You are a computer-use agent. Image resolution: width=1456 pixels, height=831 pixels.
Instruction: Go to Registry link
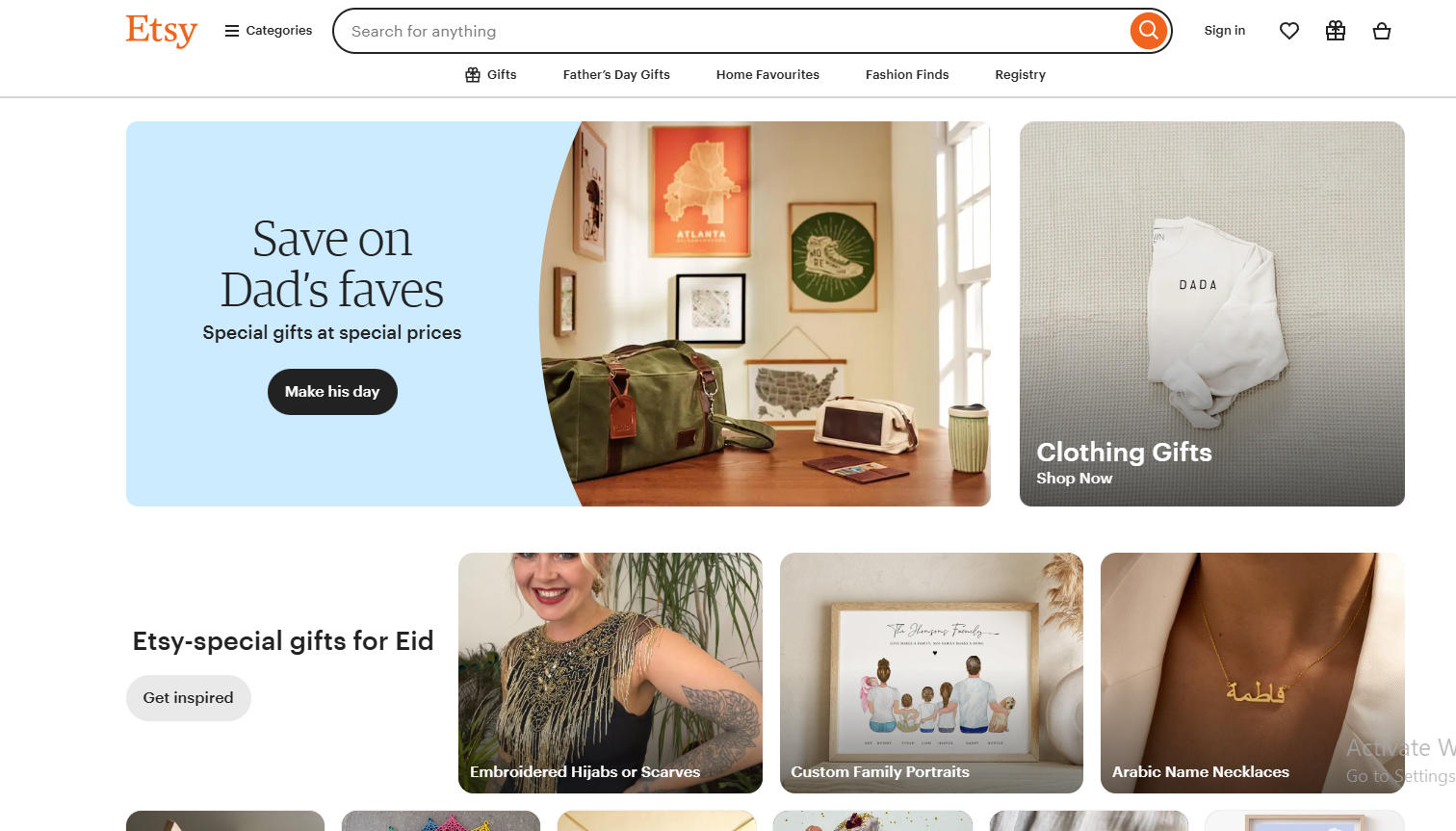[x=1020, y=75]
